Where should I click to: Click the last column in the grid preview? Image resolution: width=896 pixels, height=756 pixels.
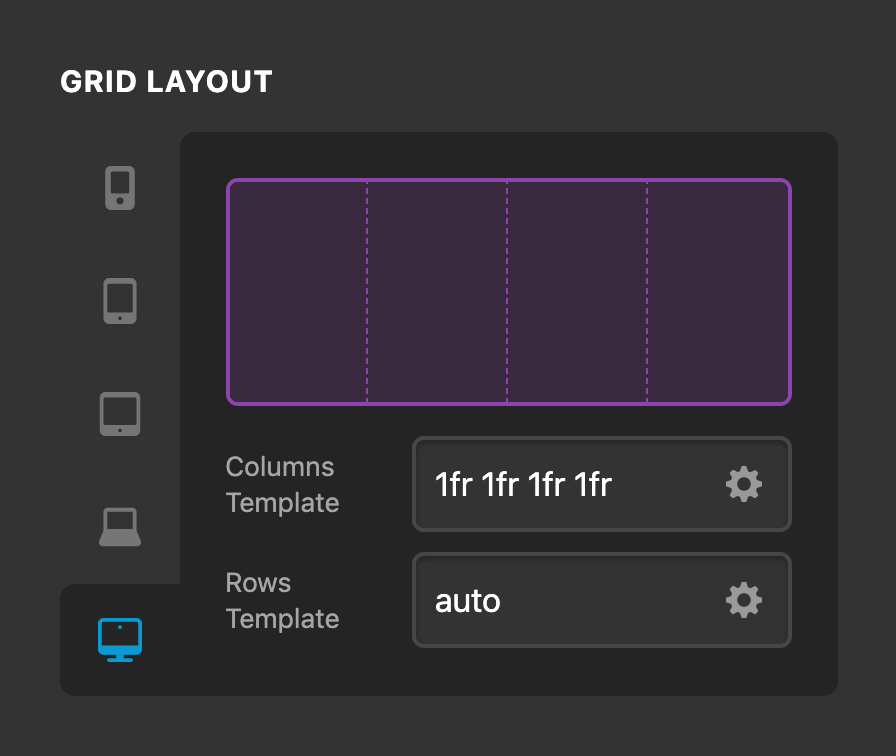coord(720,292)
